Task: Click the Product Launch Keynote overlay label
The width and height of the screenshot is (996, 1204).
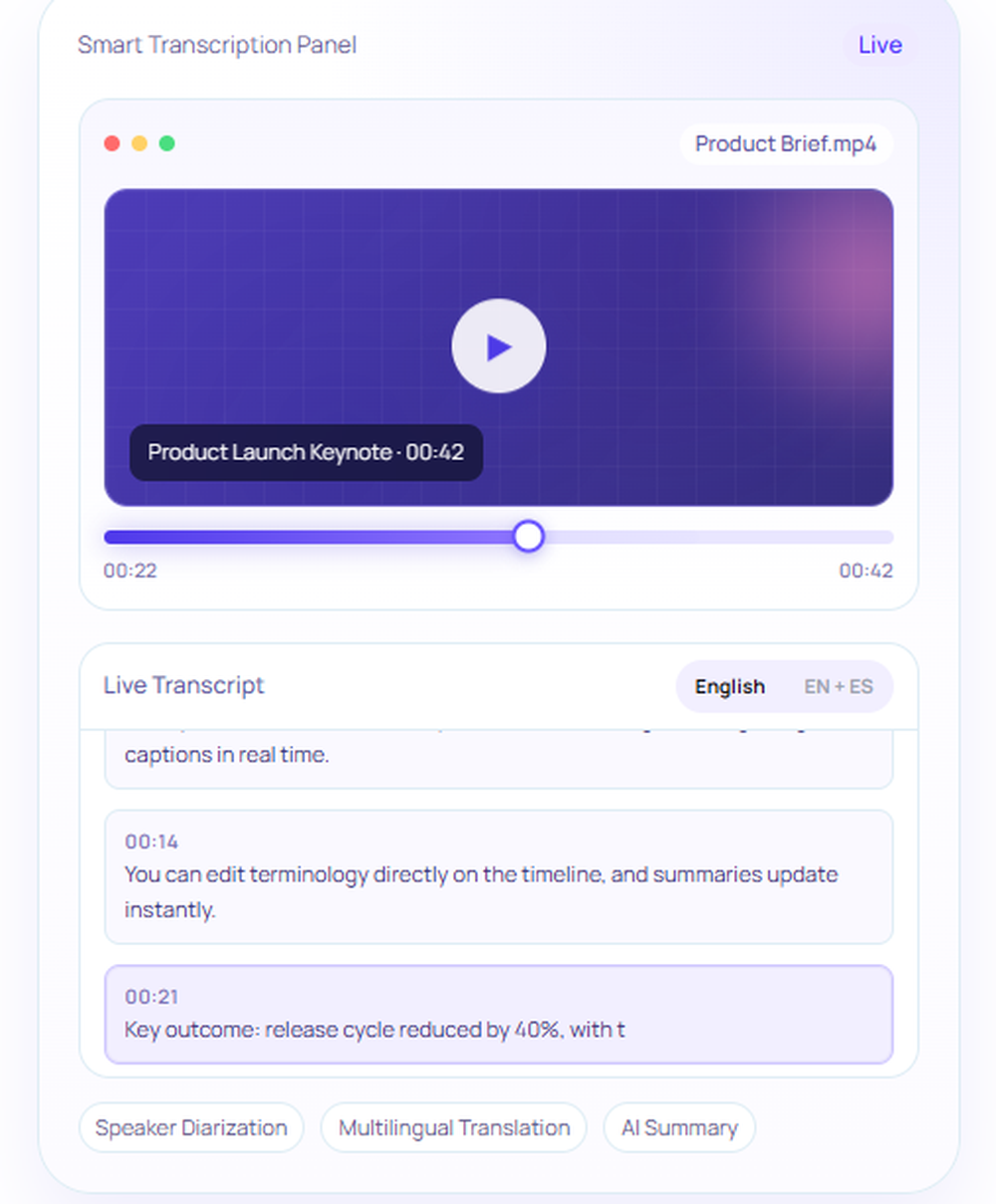Action: point(306,452)
